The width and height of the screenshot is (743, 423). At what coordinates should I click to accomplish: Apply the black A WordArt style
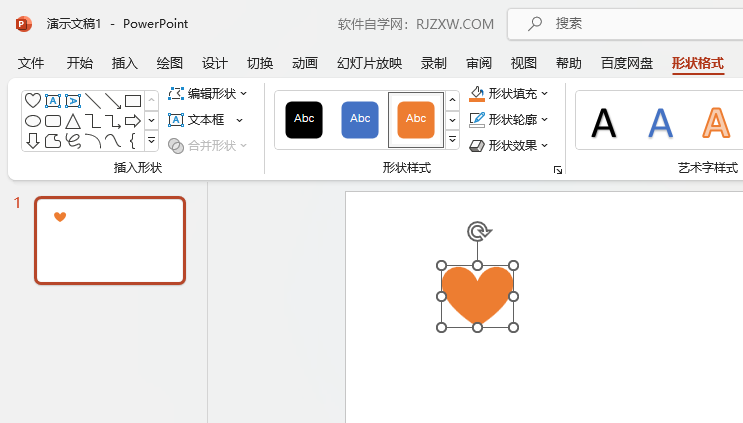(604, 123)
